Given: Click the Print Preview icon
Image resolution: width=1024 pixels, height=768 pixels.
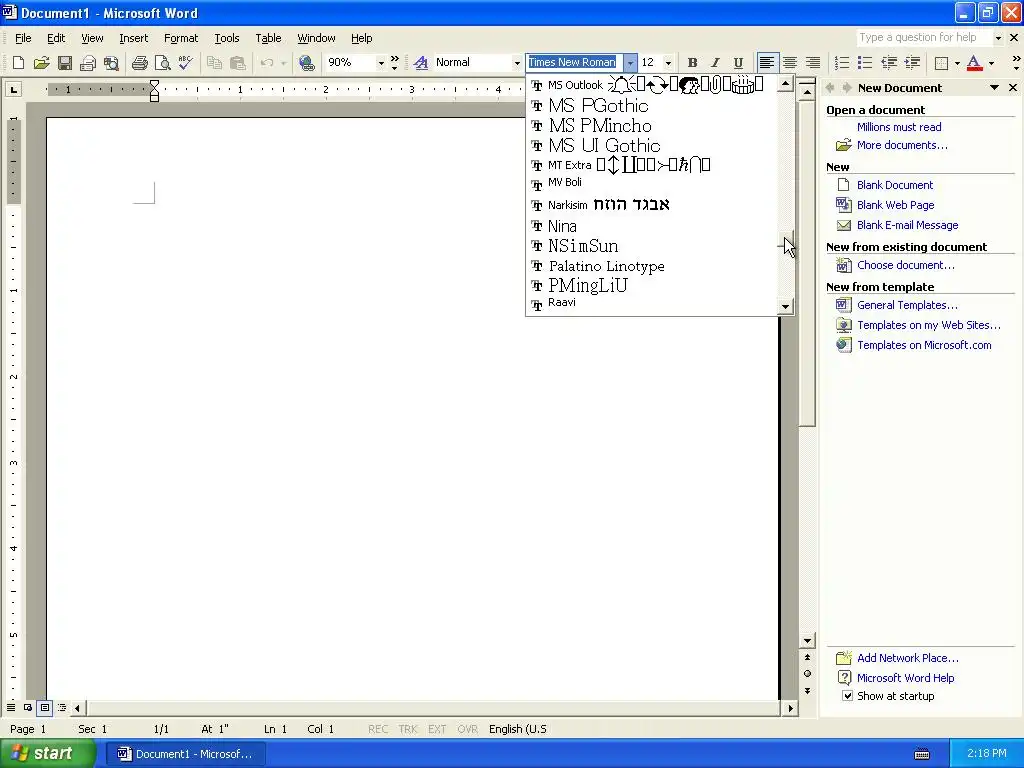Looking at the screenshot, I should tap(162, 63).
